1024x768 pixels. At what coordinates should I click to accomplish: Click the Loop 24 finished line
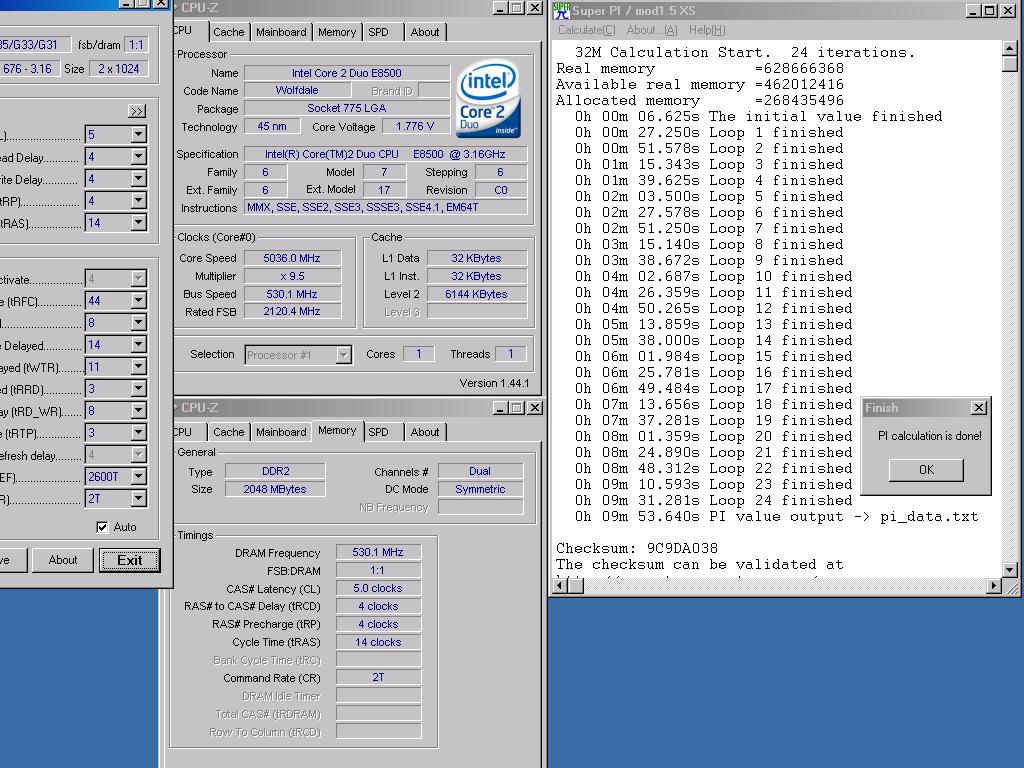(x=714, y=500)
